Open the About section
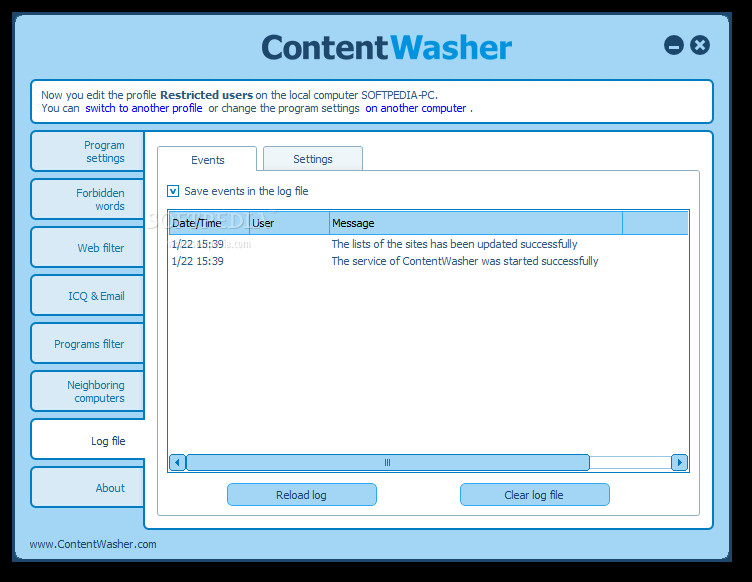The image size is (752, 582). (x=87, y=488)
